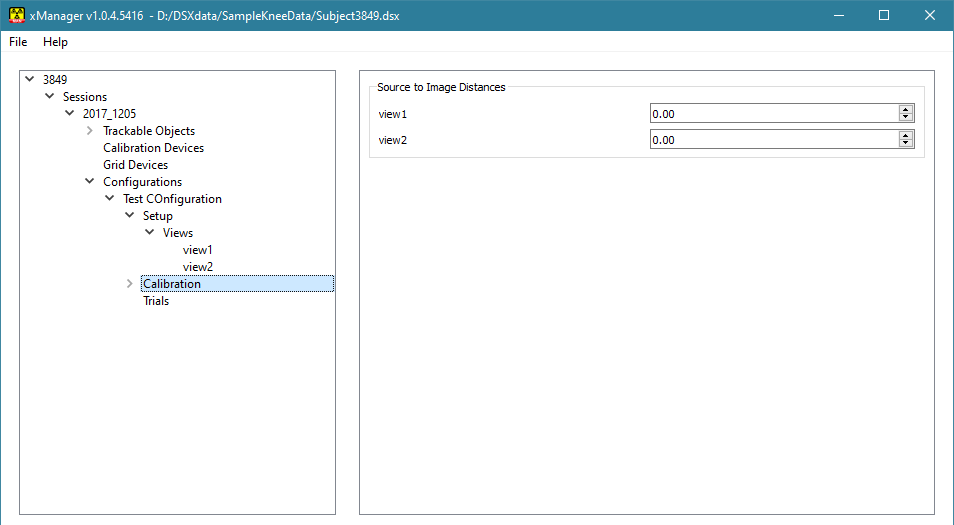Select the Trials tree item
The height and width of the screenshot is (525, 954).
tap(155, 301)
